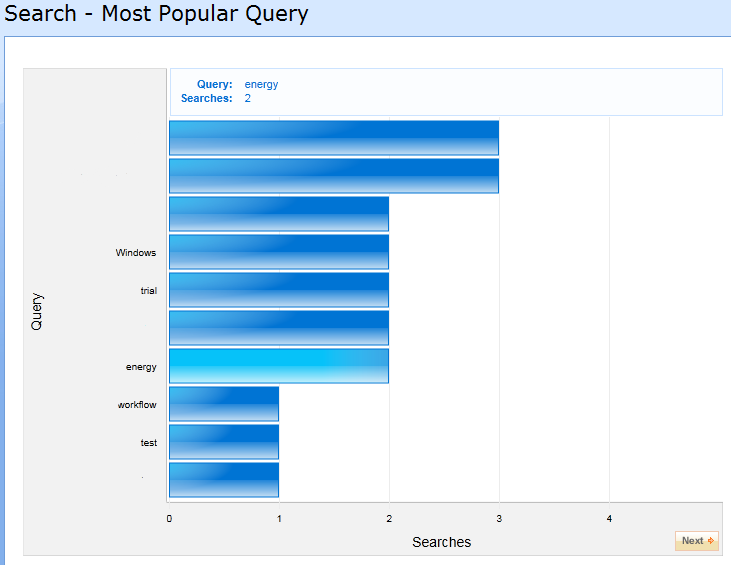Click the 'workflow' axis label
This screenshot has width=731, height=565.
[137, 405]
